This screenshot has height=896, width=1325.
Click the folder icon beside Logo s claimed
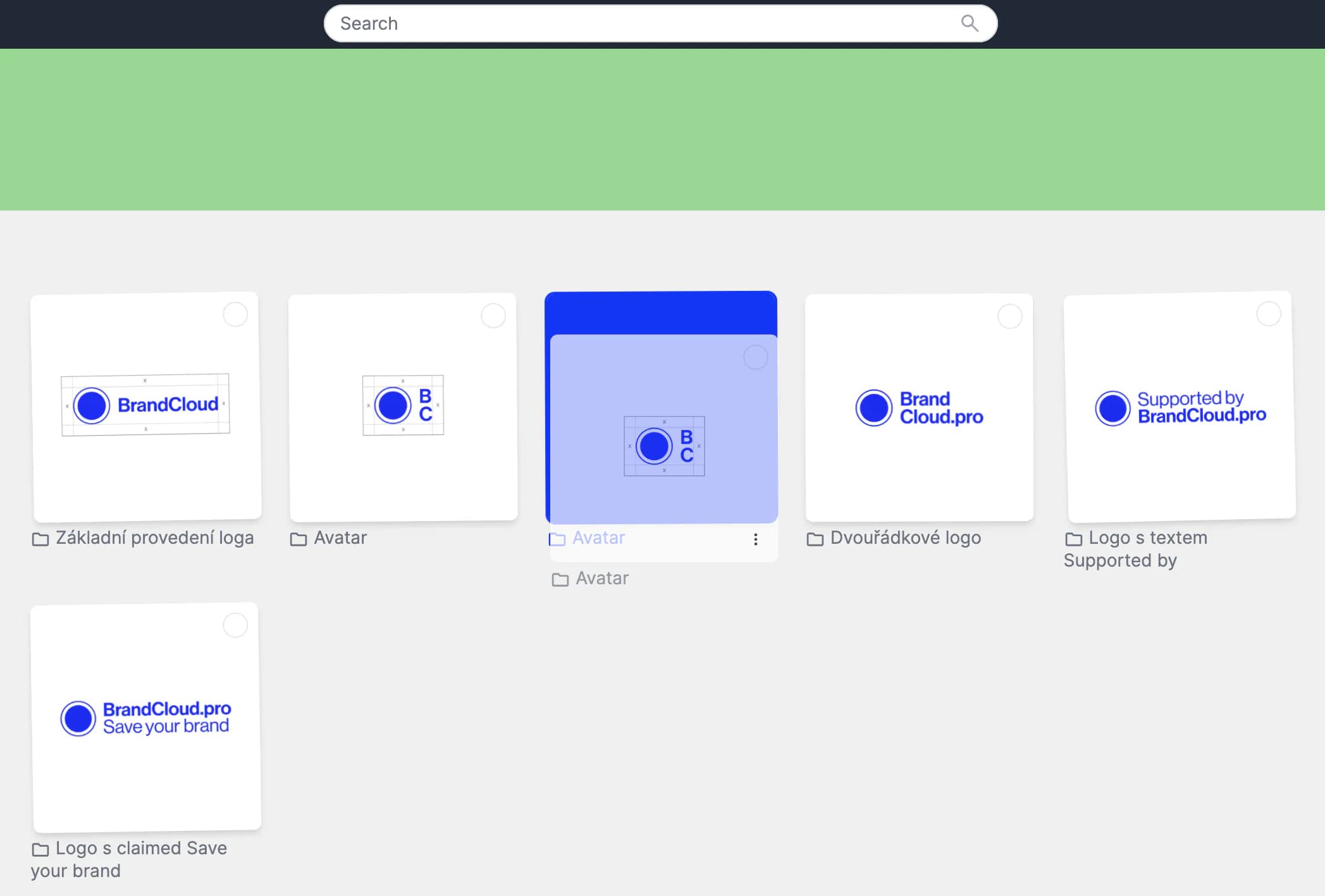pyautogui.click(x=40, y=850)
